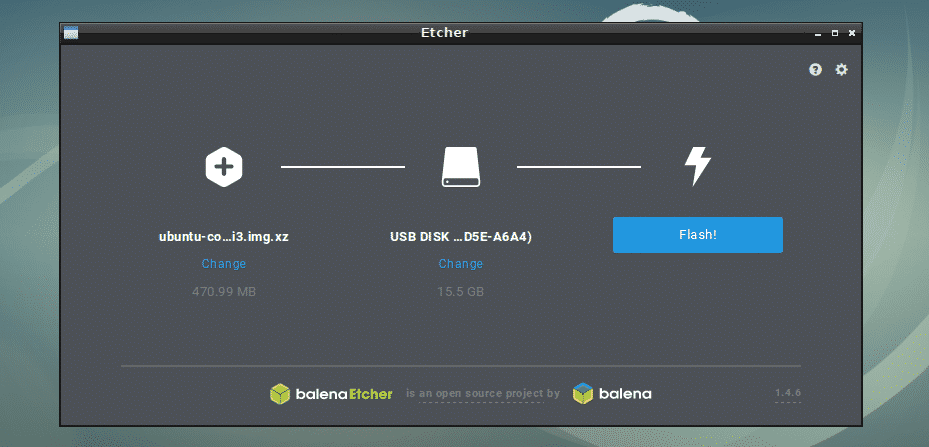The image size is (929, 447).
Task: Click the lightning bolt flash icon
Action: [697, 167]
